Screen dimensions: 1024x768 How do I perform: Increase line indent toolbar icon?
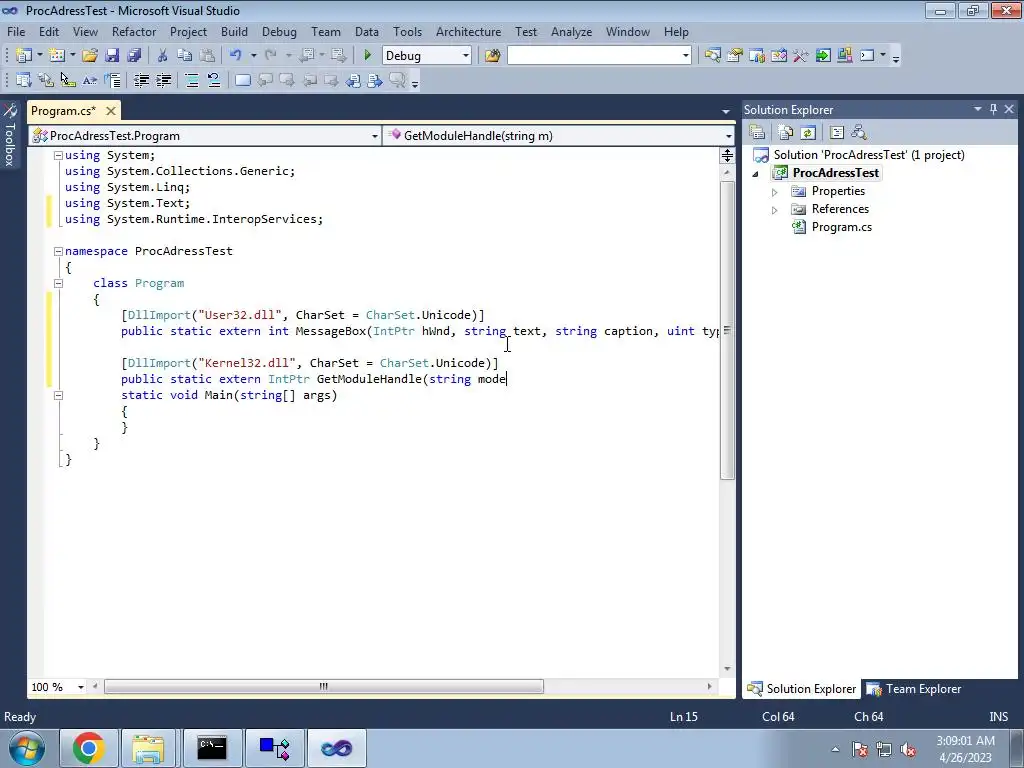pyautogui.click(x=163, y=80)
